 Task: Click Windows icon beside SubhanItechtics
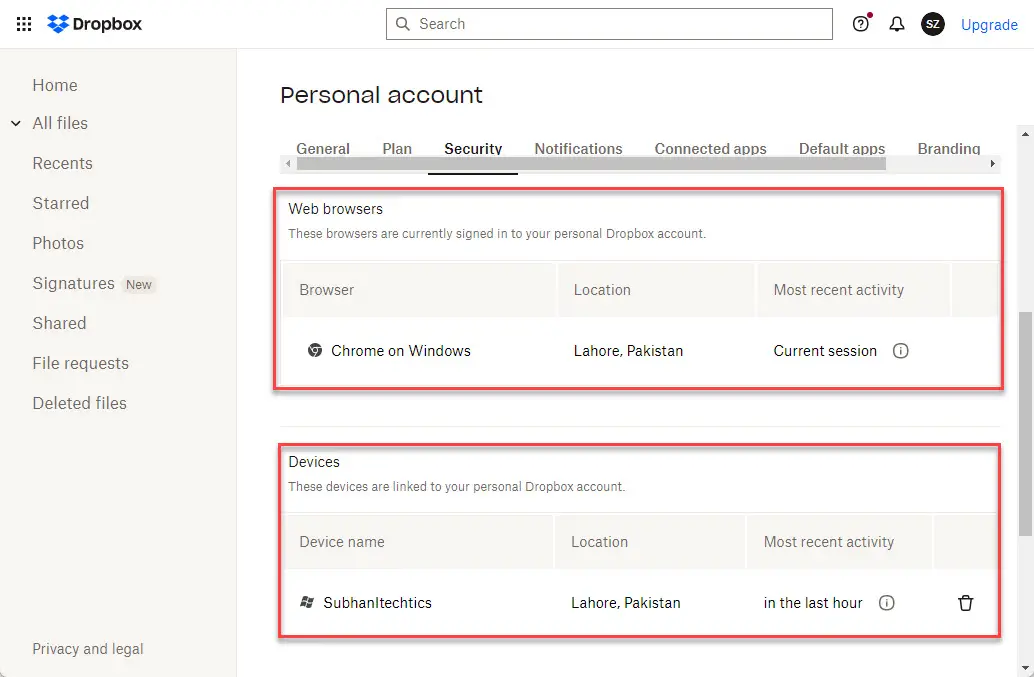pos(307,602)
